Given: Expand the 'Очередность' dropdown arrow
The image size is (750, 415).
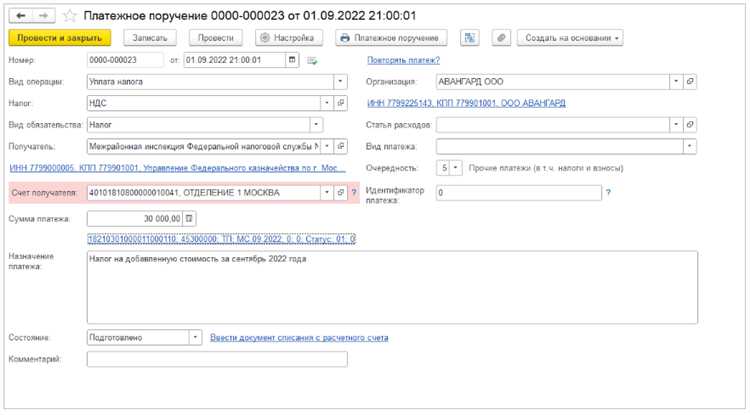Looking at the screenshot, I should (456, 168).
